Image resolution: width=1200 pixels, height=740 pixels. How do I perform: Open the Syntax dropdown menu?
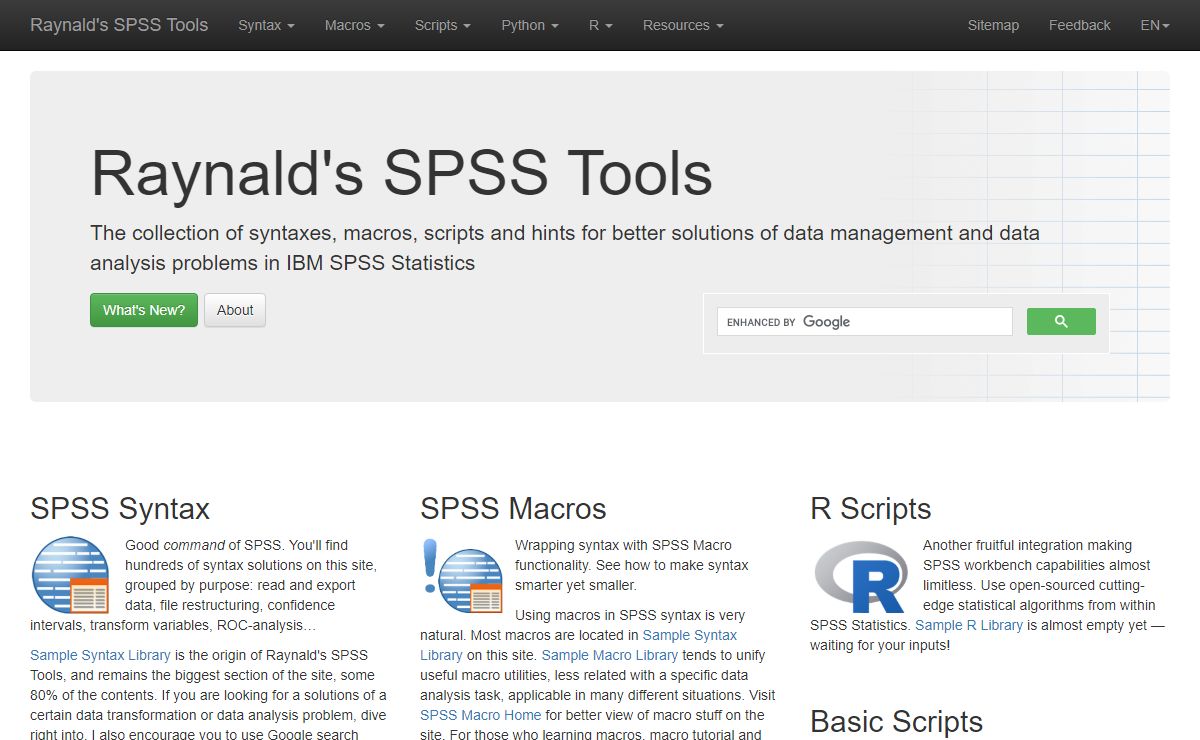266,25
